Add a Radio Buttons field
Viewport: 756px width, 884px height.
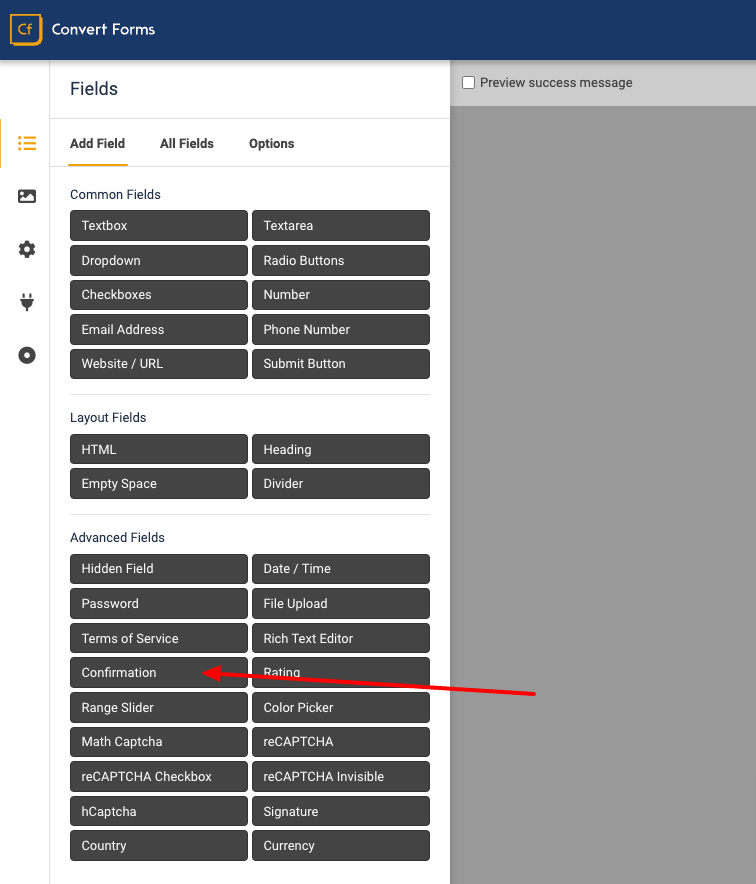tap(341, 260)
